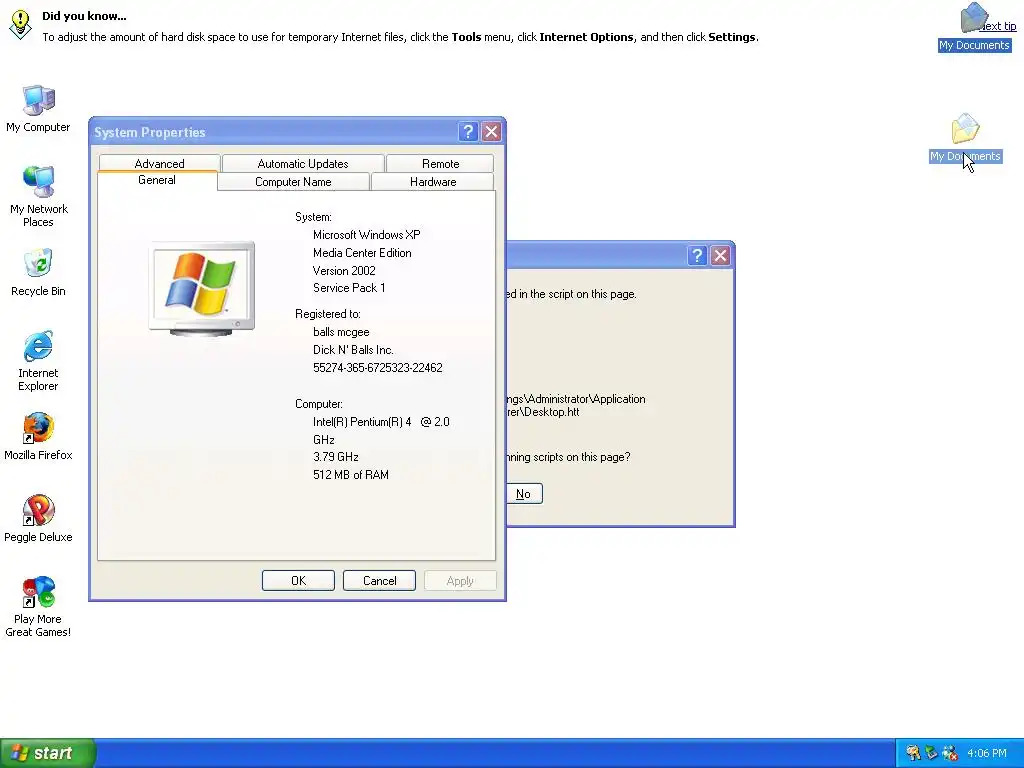Close the script error dialog behind
This screenshot has height=768, width=1024.
tap(720, 255)
